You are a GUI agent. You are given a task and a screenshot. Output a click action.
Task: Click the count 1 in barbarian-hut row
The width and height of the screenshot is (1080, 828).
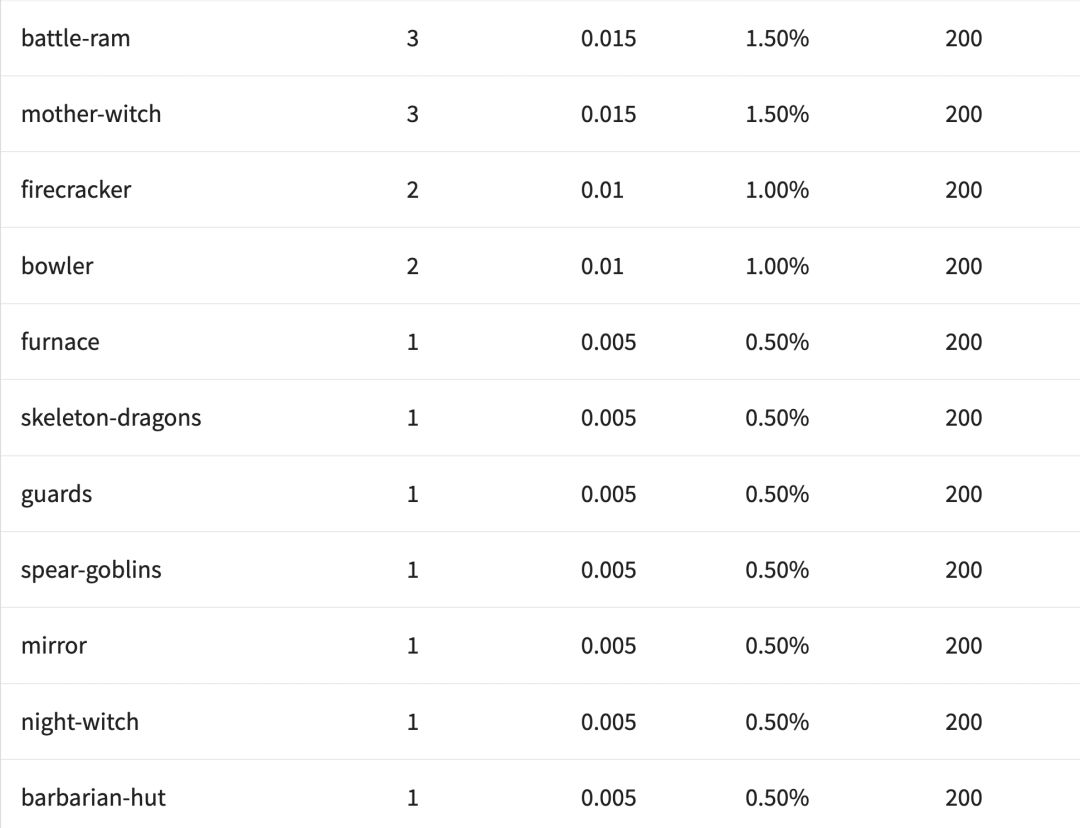pyautogui.click(x=412, y=798)
